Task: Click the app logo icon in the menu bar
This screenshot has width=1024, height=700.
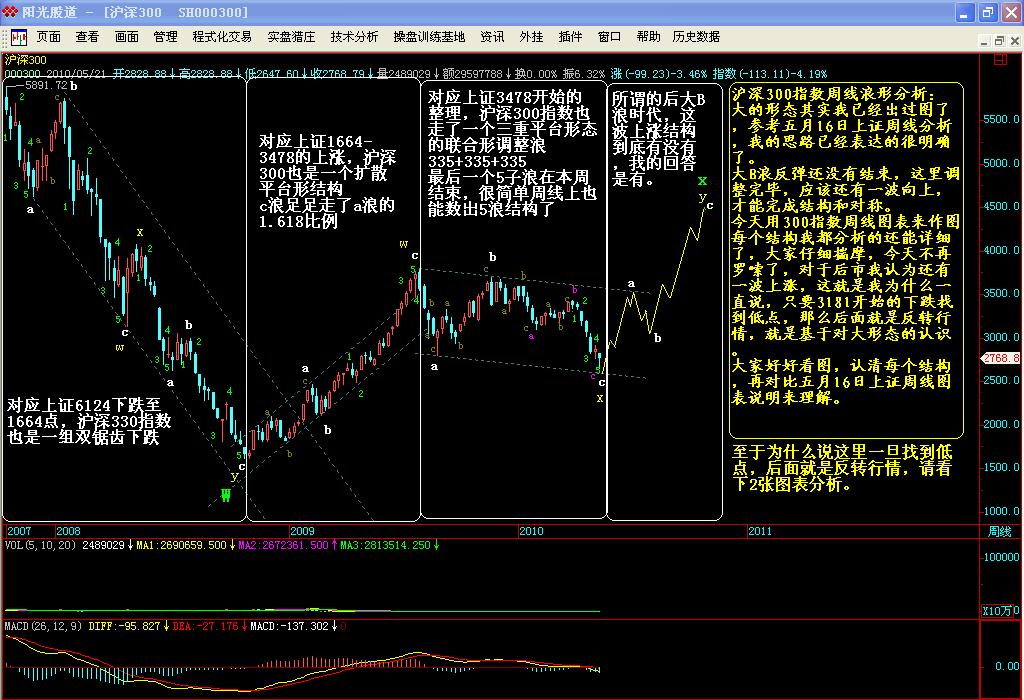Action: 18,37
